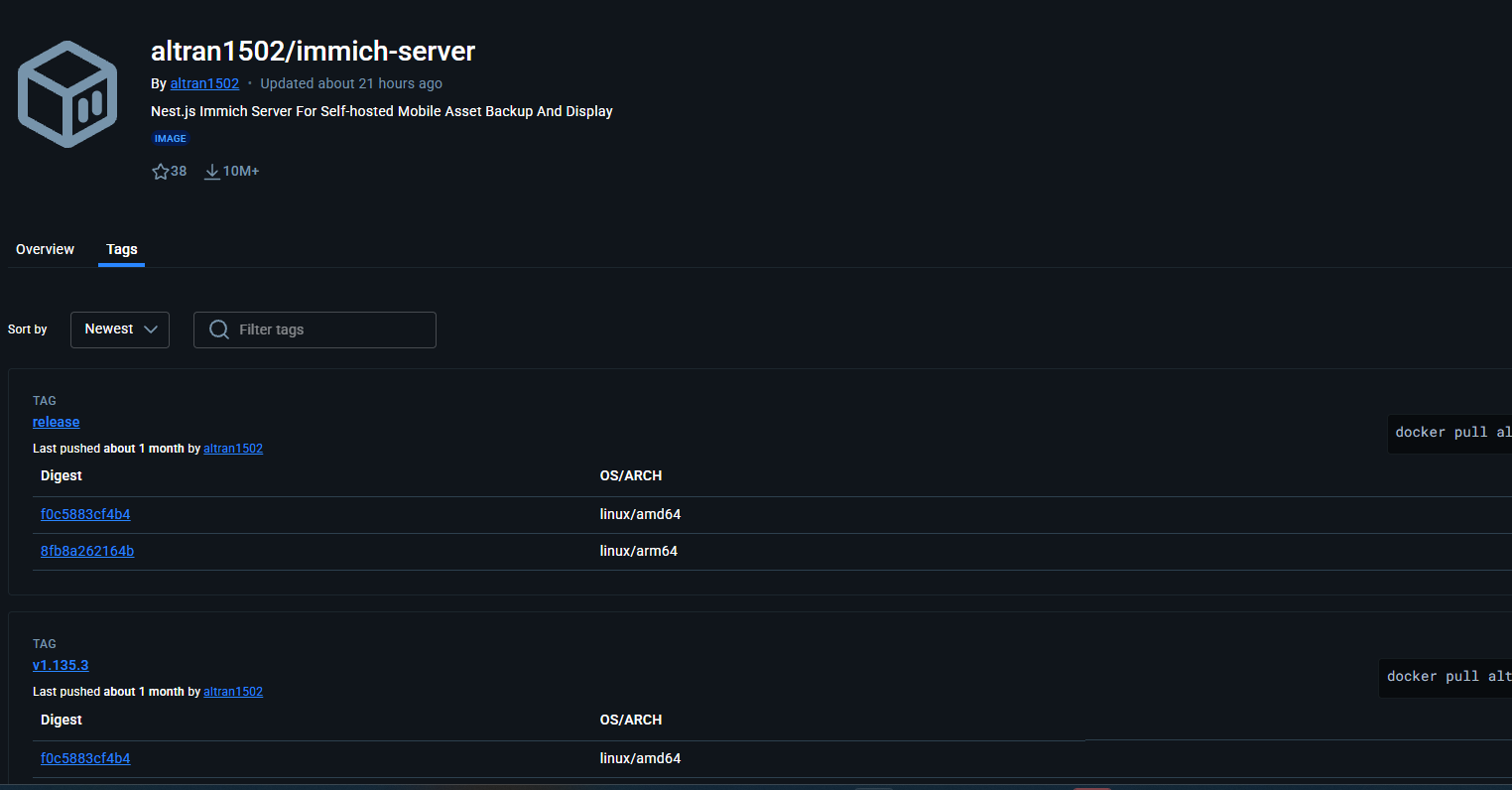Copy the docker pull command for v1.135.3 tag

[1447, 677]
